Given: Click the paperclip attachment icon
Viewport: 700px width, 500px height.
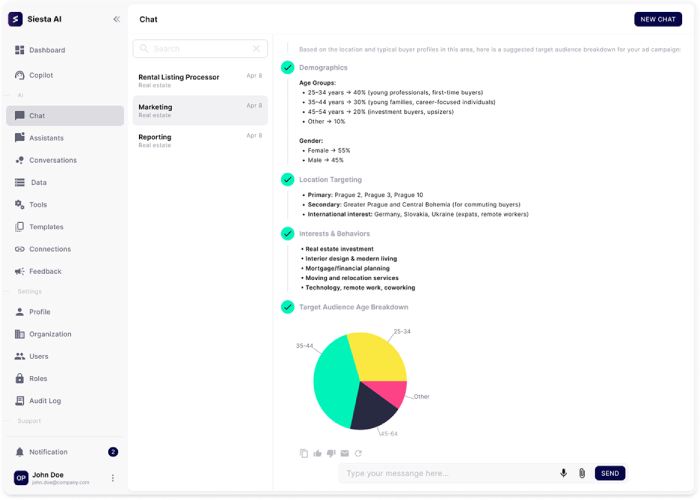Looking at the screenshot, I should click(581, 473).
